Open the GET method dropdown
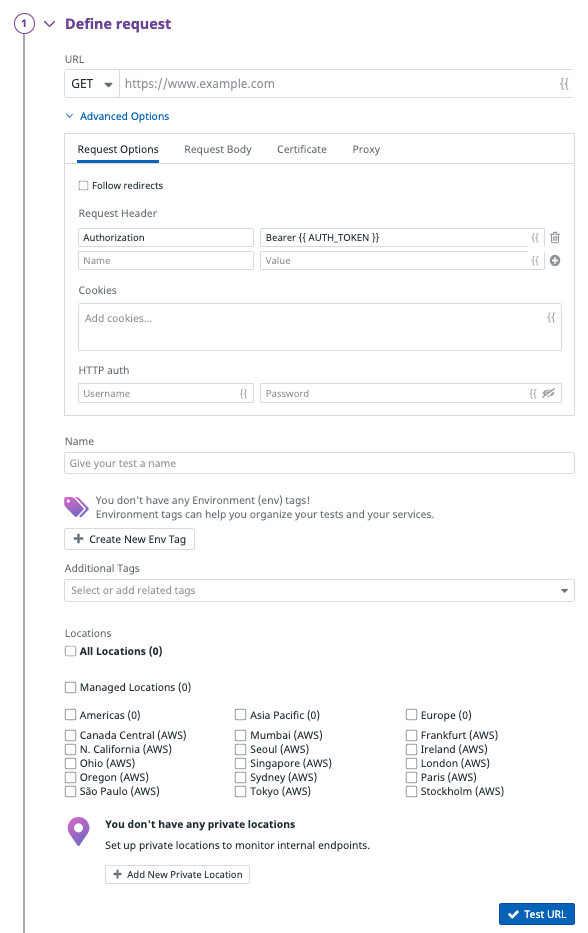 point(92,84)
